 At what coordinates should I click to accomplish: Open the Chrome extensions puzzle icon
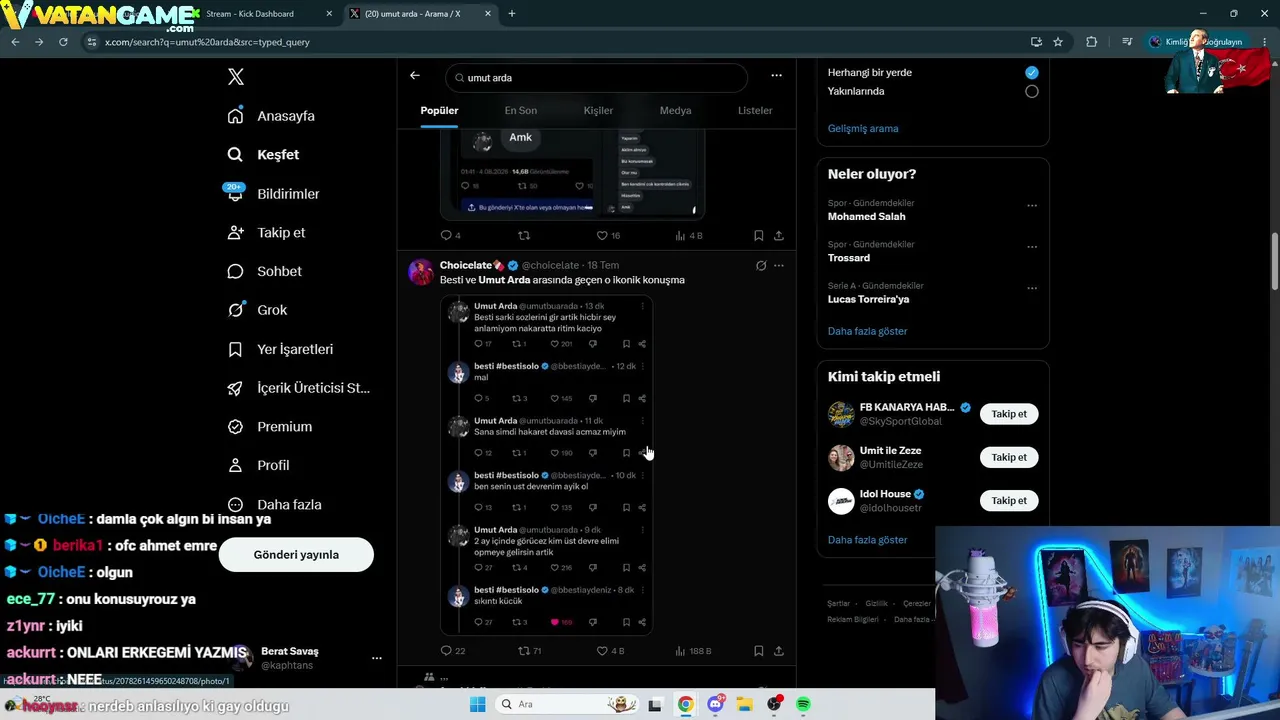click(1091, 42)
